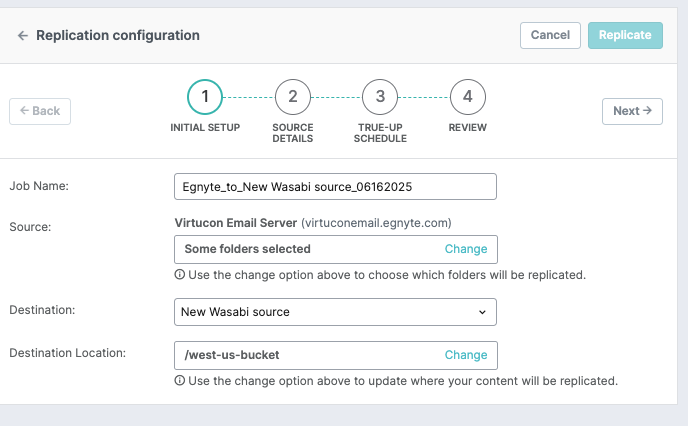Screen dimensions: 688x426
Task: Click info icon beside folder replication hint
Action: pyautogui.click(x=179, y=275)
